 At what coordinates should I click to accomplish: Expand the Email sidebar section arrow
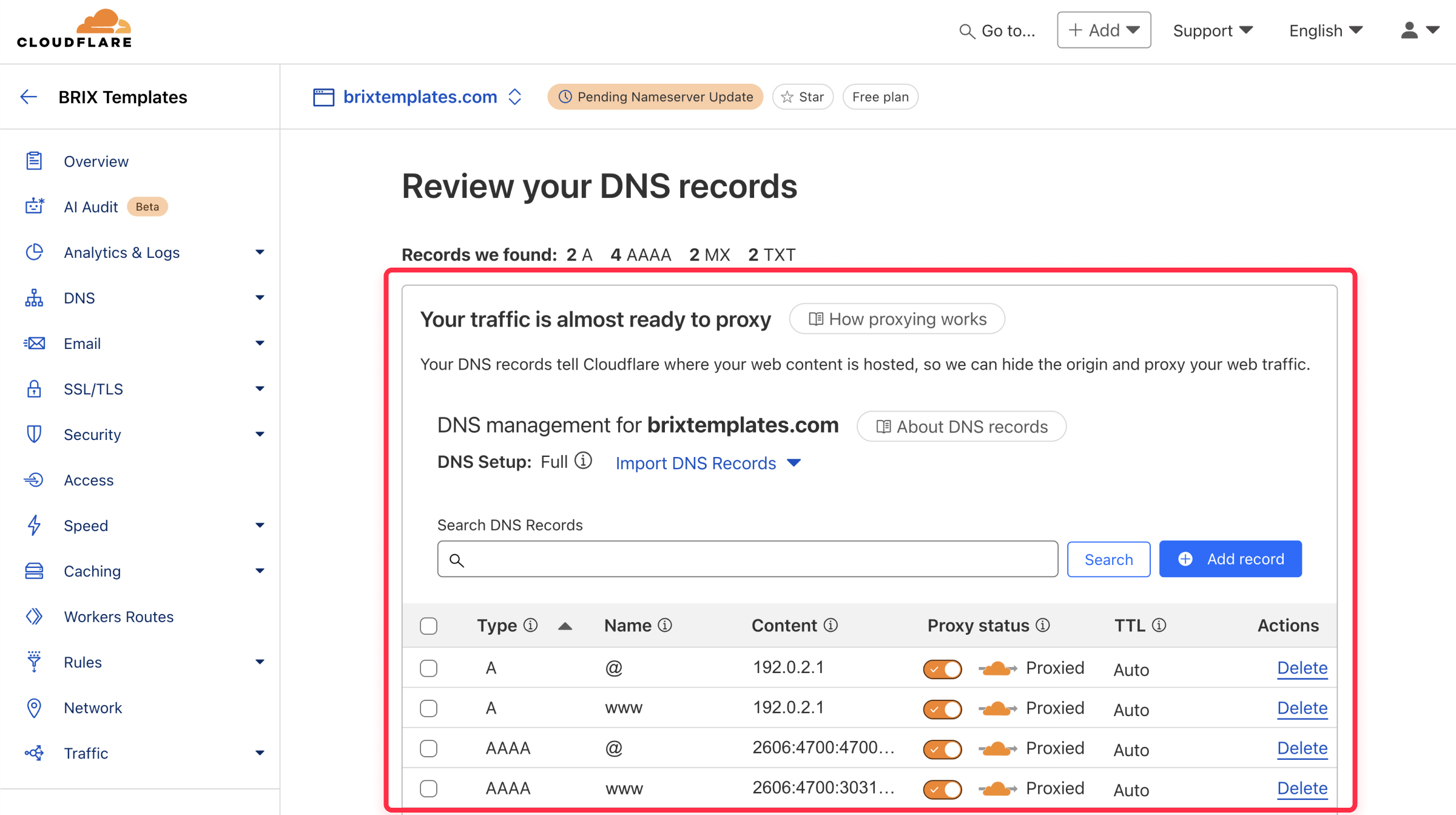point(260,343)
